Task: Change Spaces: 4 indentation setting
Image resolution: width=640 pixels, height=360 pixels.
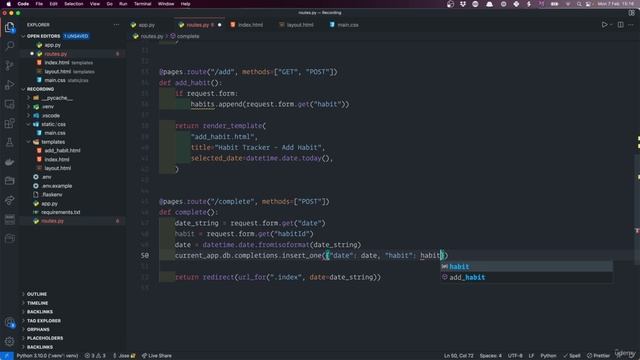Action: [x=491, y=356]
